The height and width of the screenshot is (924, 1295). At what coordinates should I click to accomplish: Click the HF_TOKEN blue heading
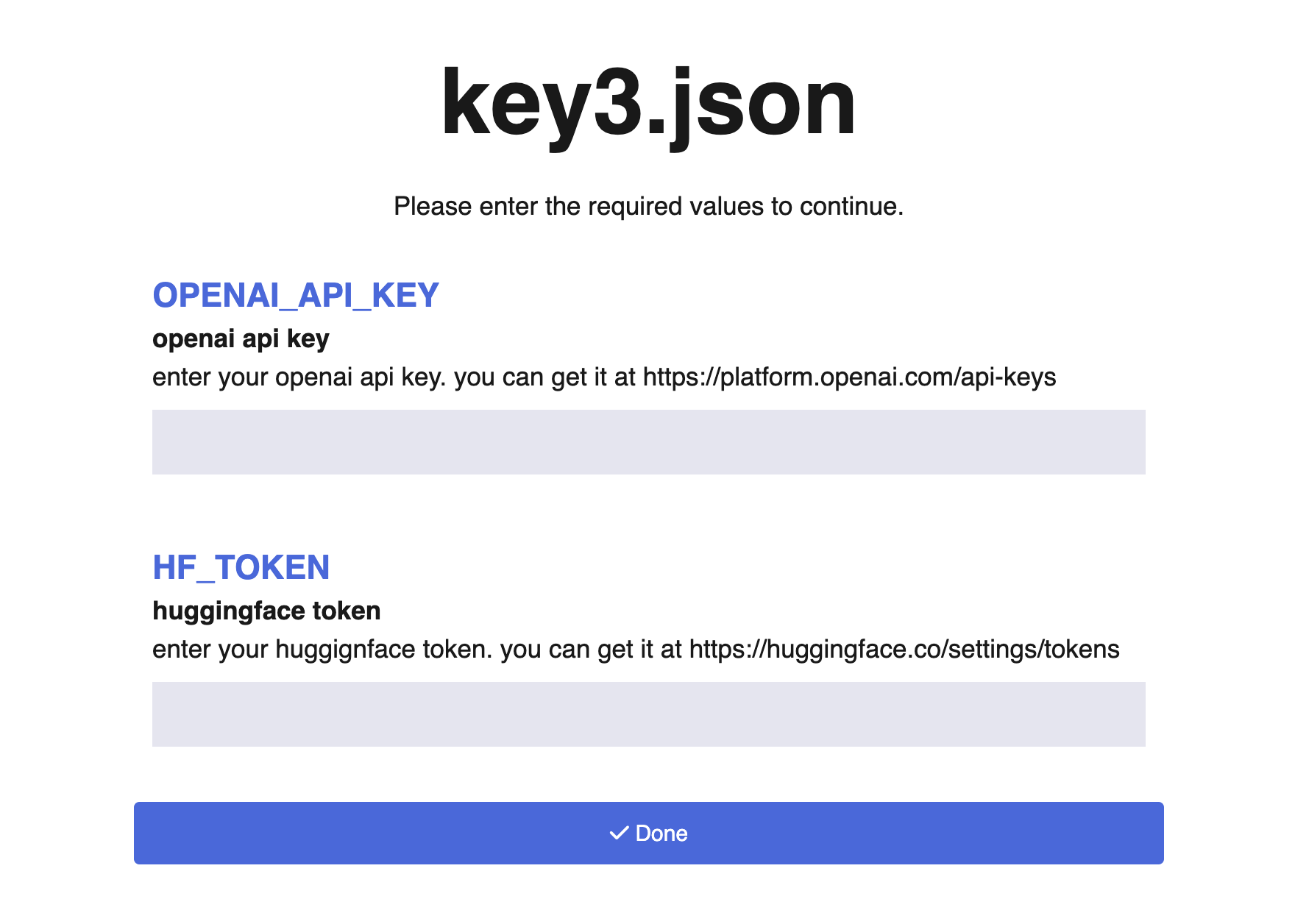[x=241, y=568]
